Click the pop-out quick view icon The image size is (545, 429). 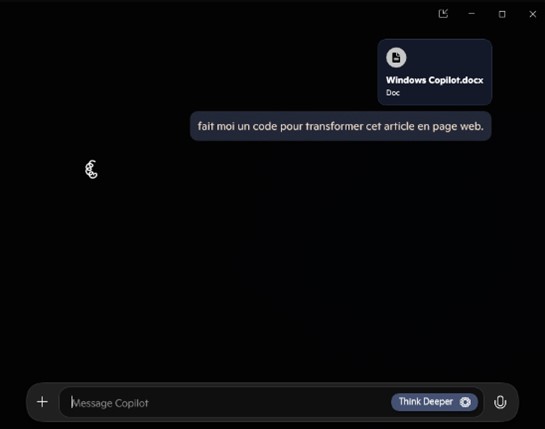(x=443, y=14)
